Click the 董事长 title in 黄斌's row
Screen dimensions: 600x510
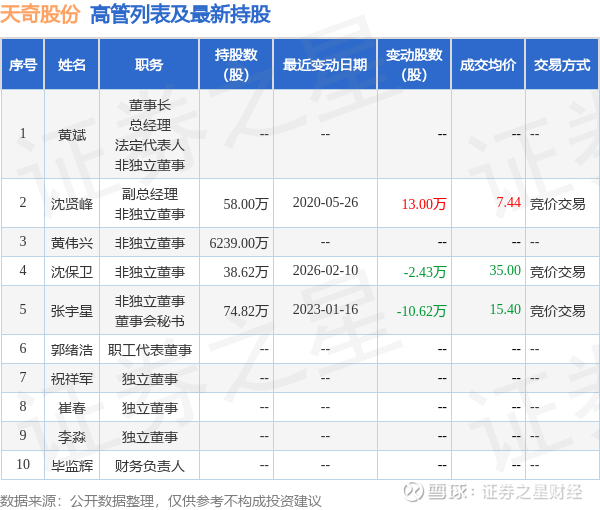click(x=150, y=105)
